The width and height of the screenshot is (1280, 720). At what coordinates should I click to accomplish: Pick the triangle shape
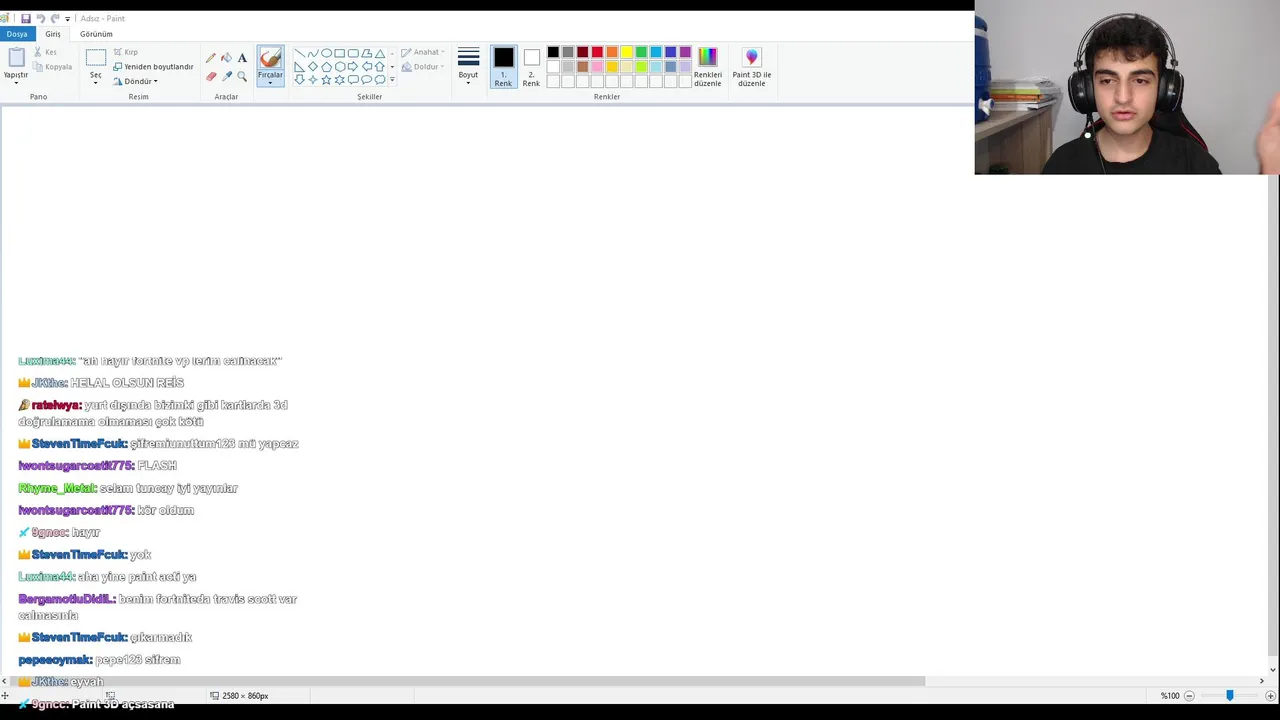pyautogui.click(x=380, y=53)
